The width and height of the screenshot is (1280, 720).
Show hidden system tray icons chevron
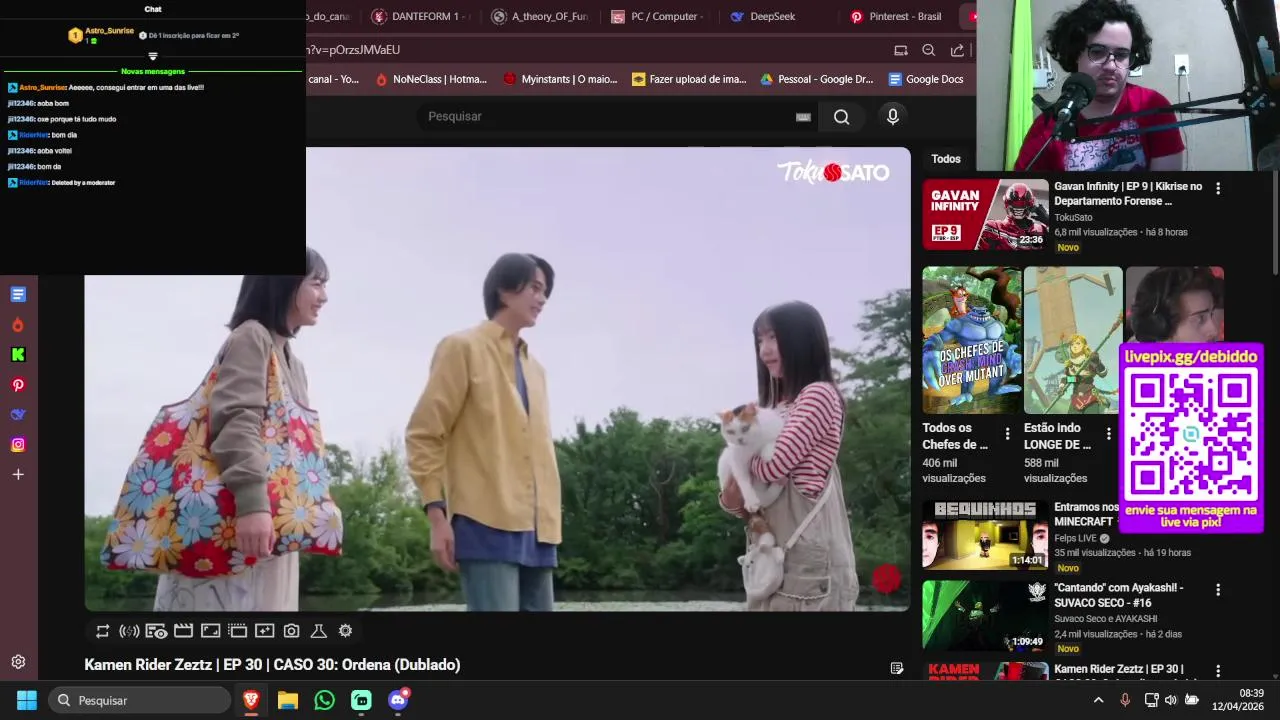tap(1098, 700)
